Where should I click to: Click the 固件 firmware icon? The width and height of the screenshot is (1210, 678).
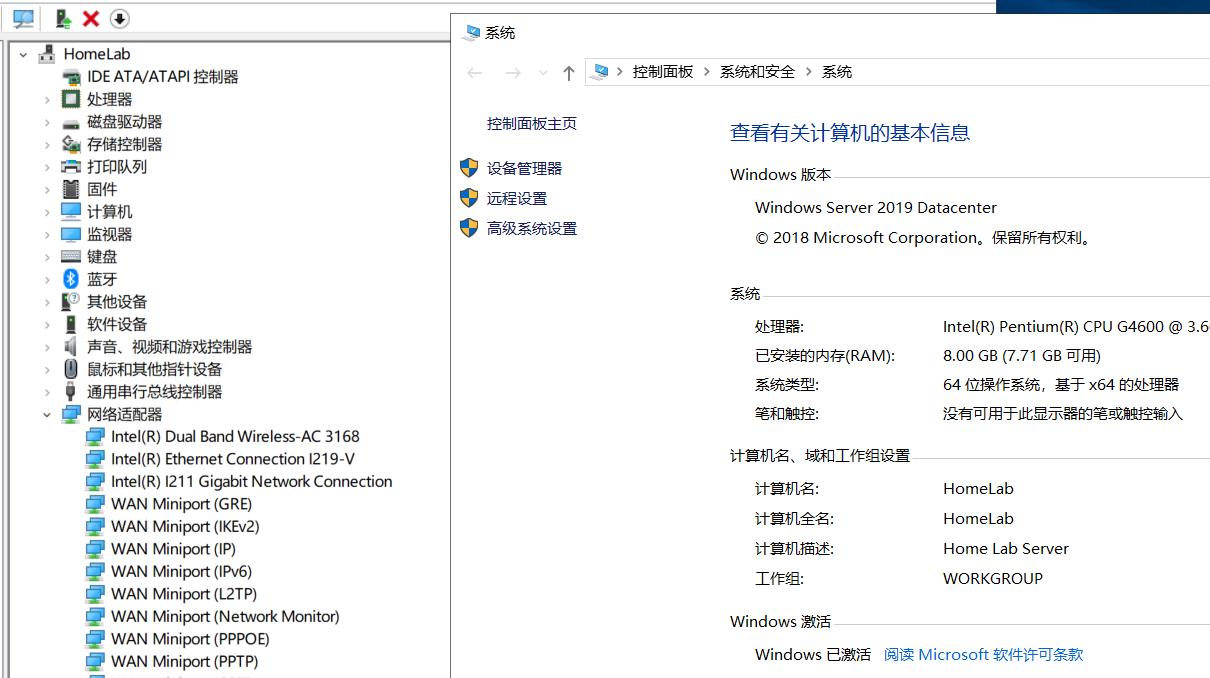[71, 189]
